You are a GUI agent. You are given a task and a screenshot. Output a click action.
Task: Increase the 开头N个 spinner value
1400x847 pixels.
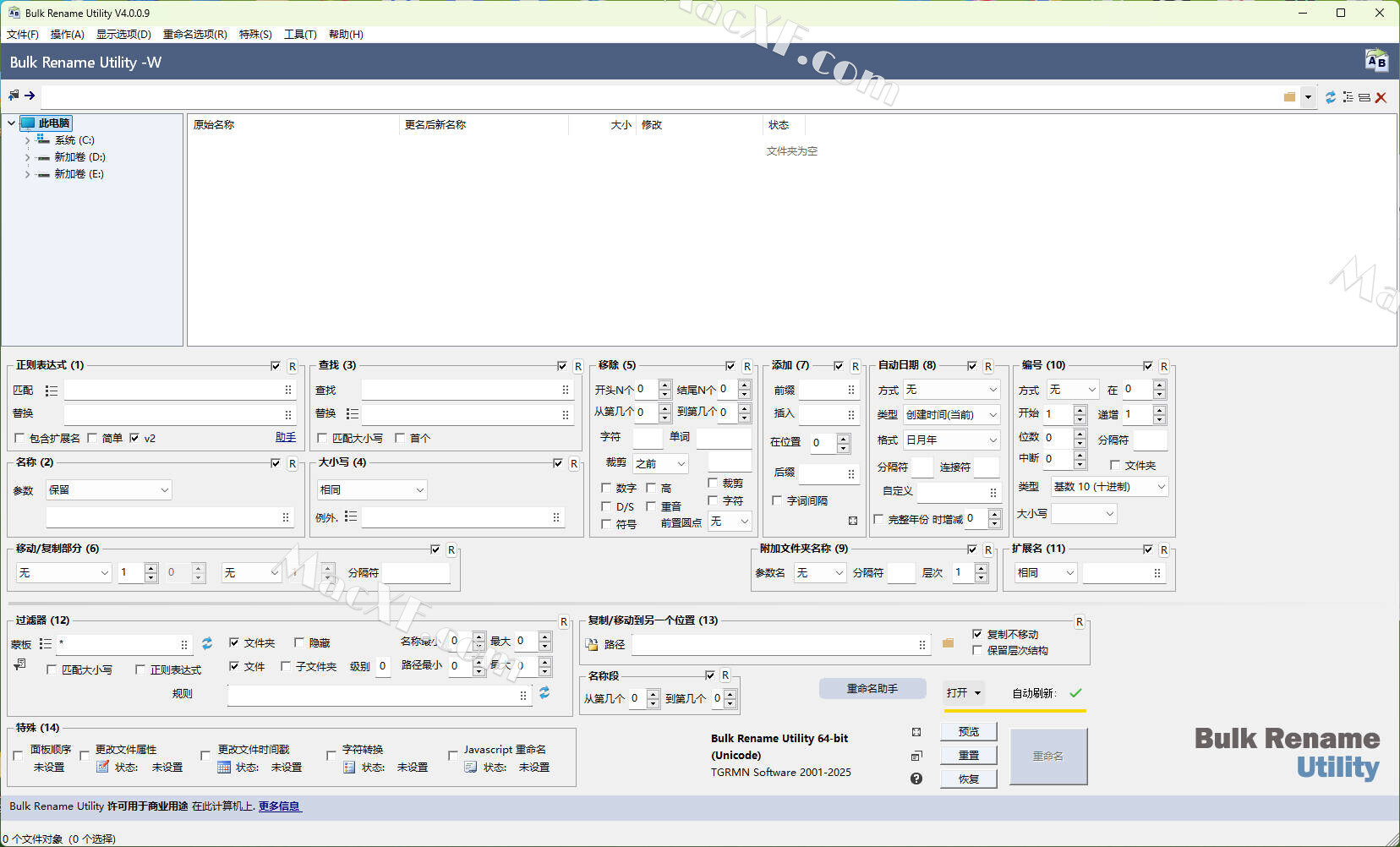(x=664, y=385)
